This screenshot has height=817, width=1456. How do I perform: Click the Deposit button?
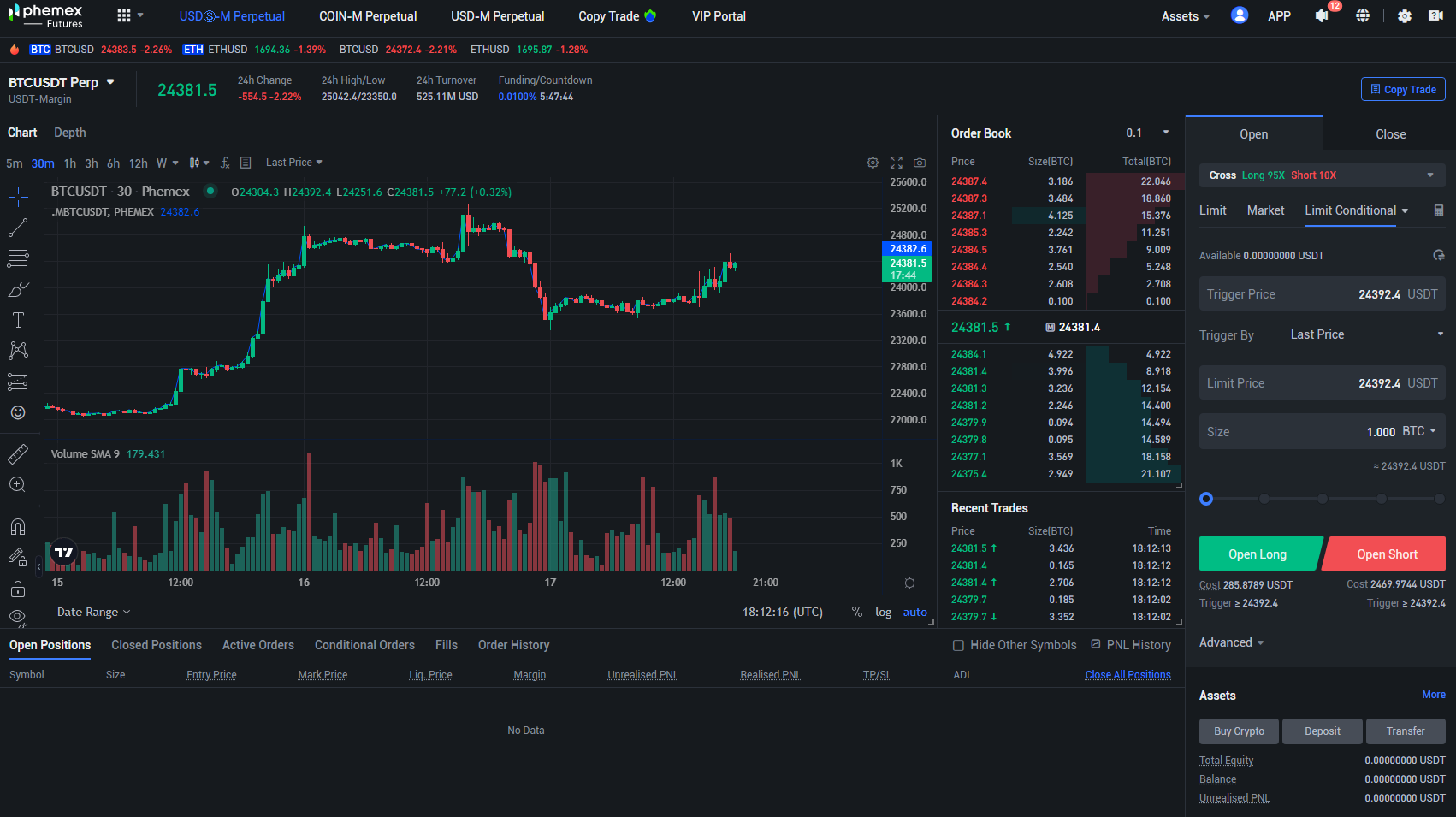coord(1323,731)
